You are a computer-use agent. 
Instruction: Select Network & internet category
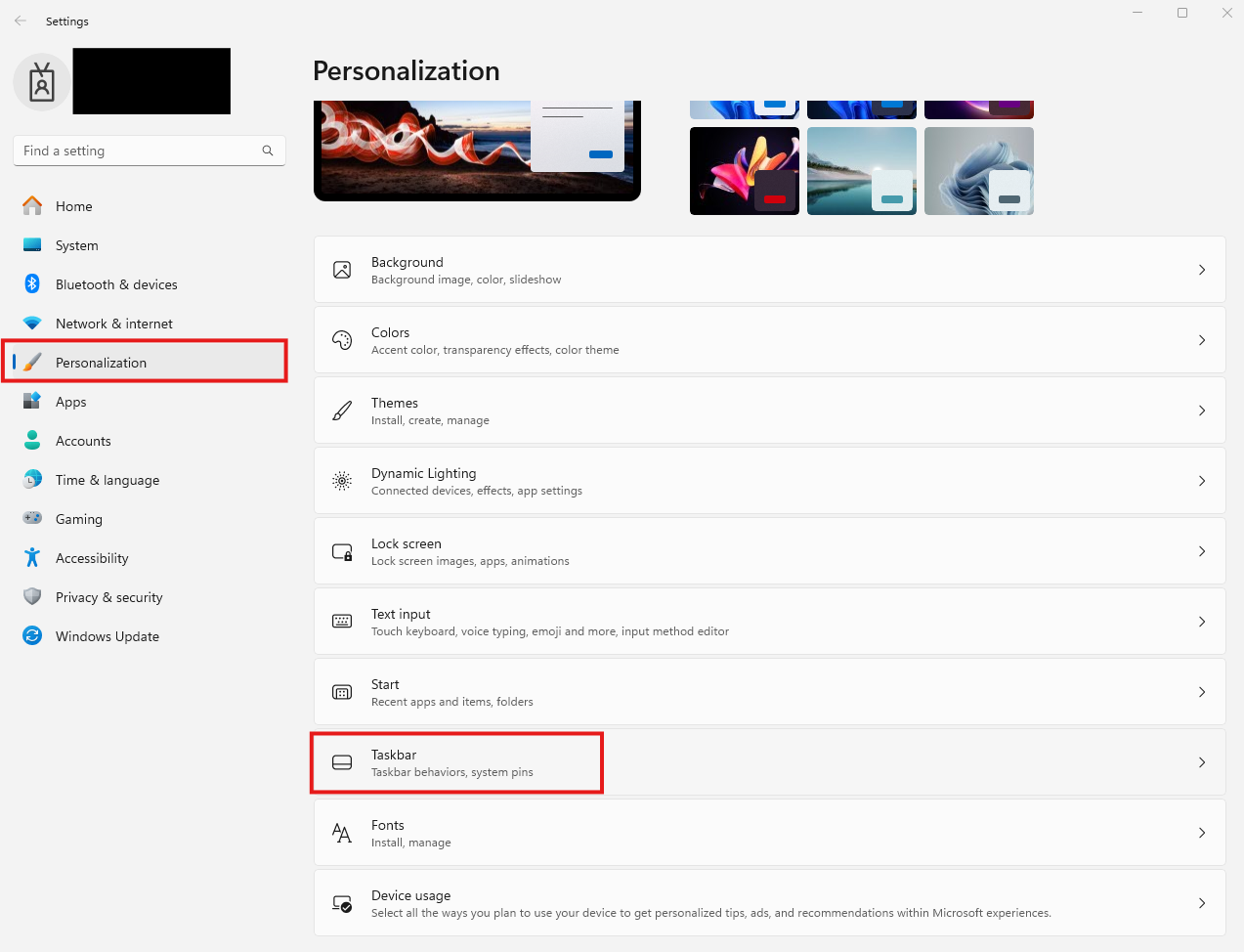point(149,324)
